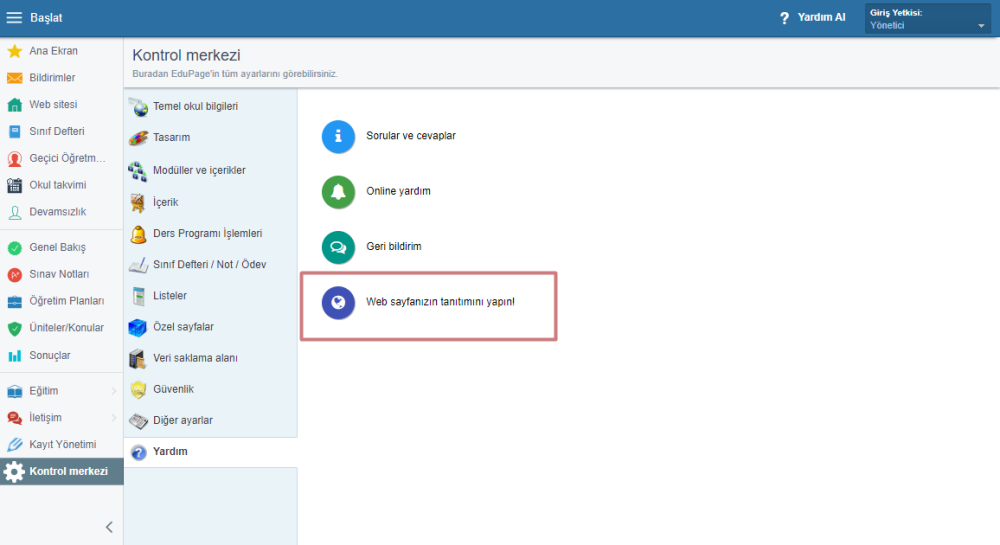The height and width of the screenshot is (545, 1000).
Task: Click the Web sitesi house icon
Action: [x=15, y=105]
